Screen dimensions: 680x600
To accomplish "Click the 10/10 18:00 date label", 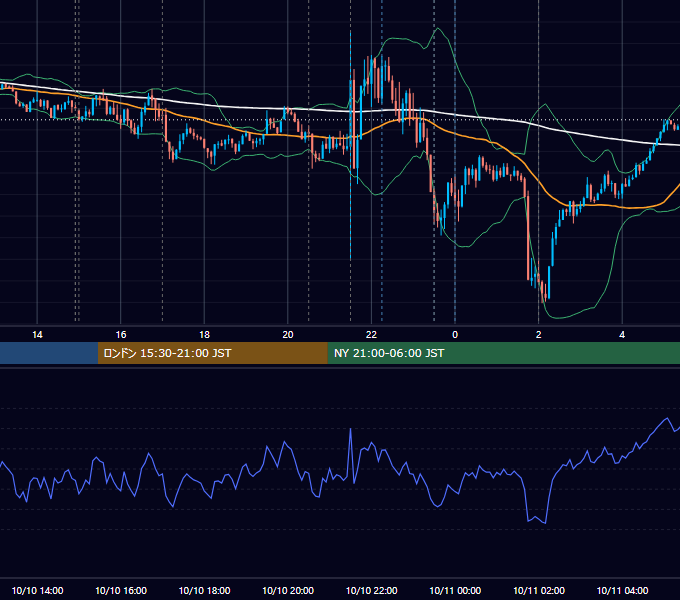I will [204, 590].
